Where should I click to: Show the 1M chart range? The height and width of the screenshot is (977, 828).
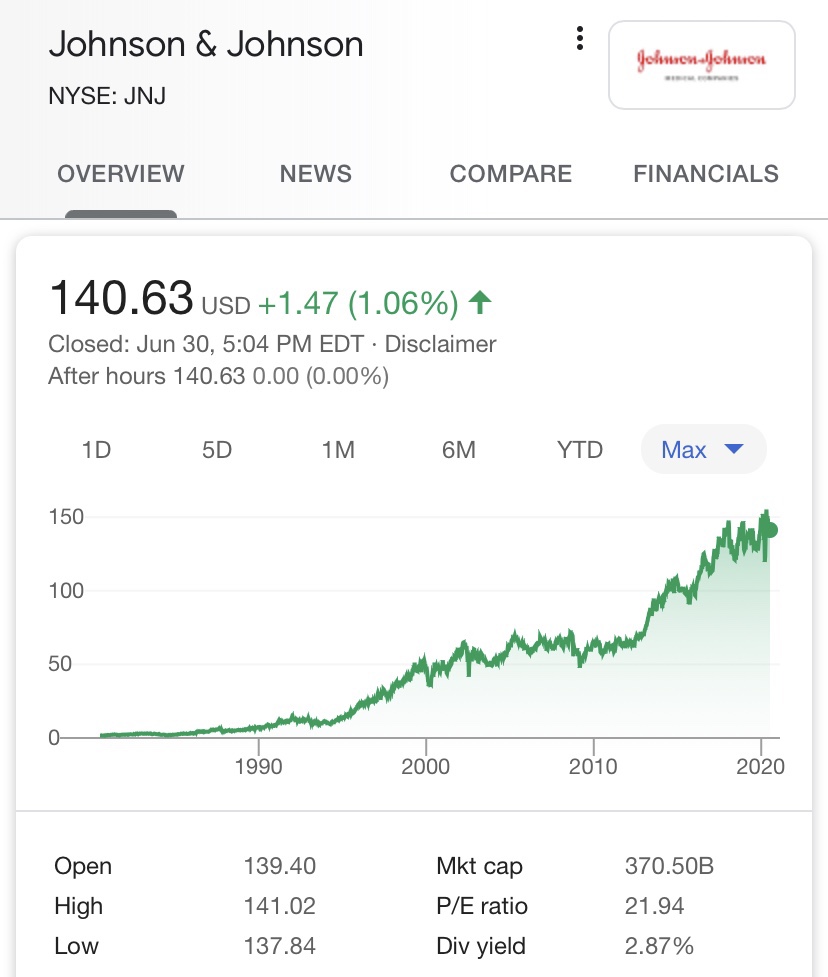point(338,450)
